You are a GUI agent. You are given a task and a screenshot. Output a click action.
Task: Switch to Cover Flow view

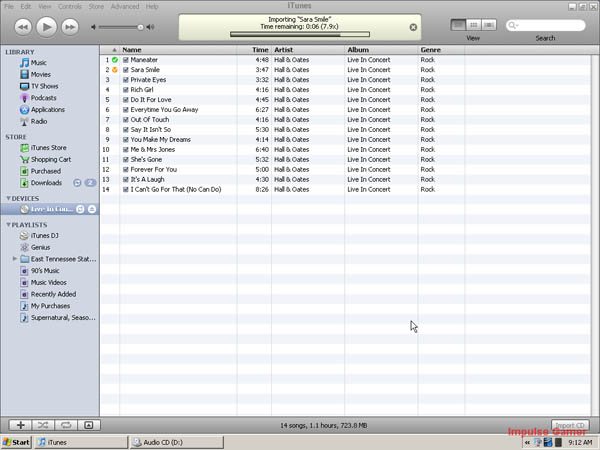pyautogui.click(x=489, y=25)
